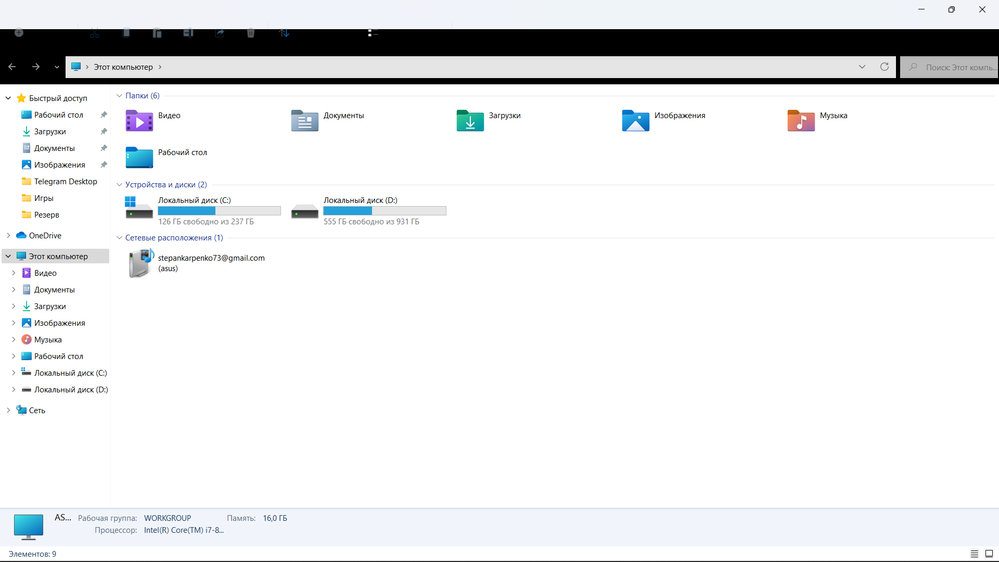The width and height of the screenshot is (999, 562).
Task: Select Локальный диск (D:) in tree
Action: [x=71, y=389]
